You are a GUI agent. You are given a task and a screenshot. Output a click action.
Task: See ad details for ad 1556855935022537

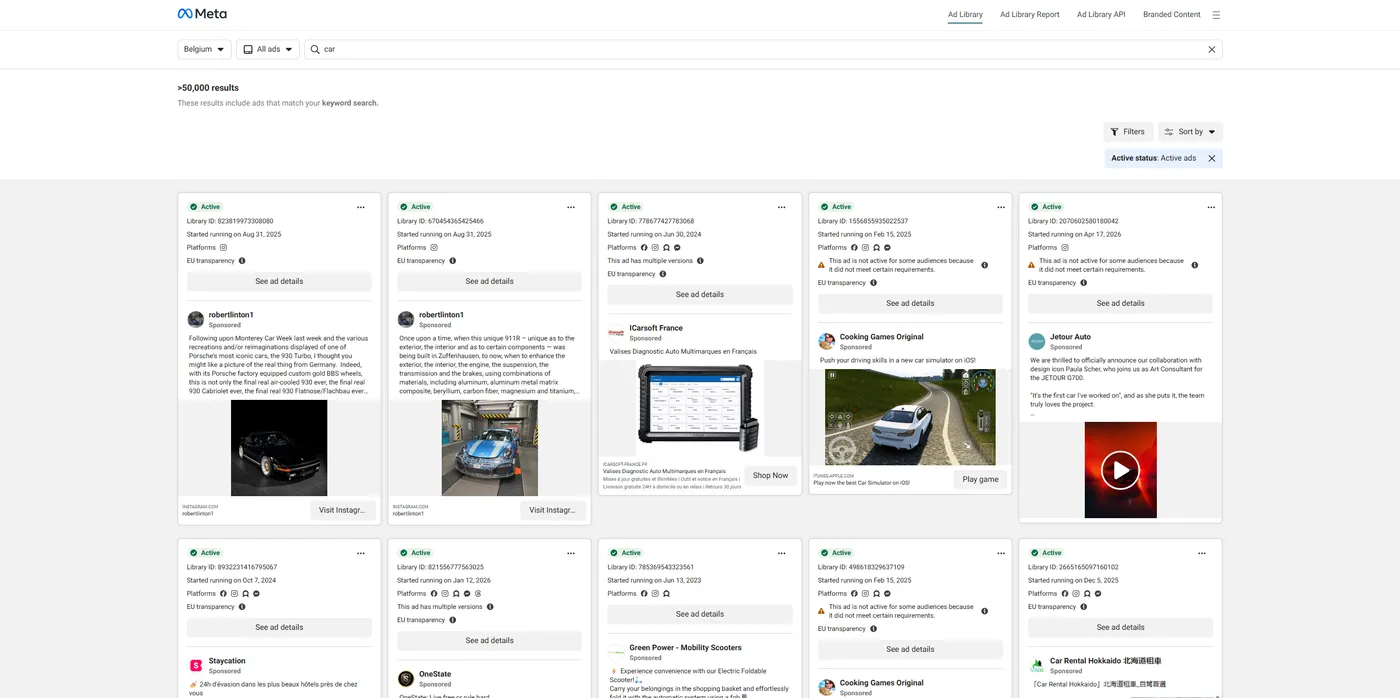[910, 303]
